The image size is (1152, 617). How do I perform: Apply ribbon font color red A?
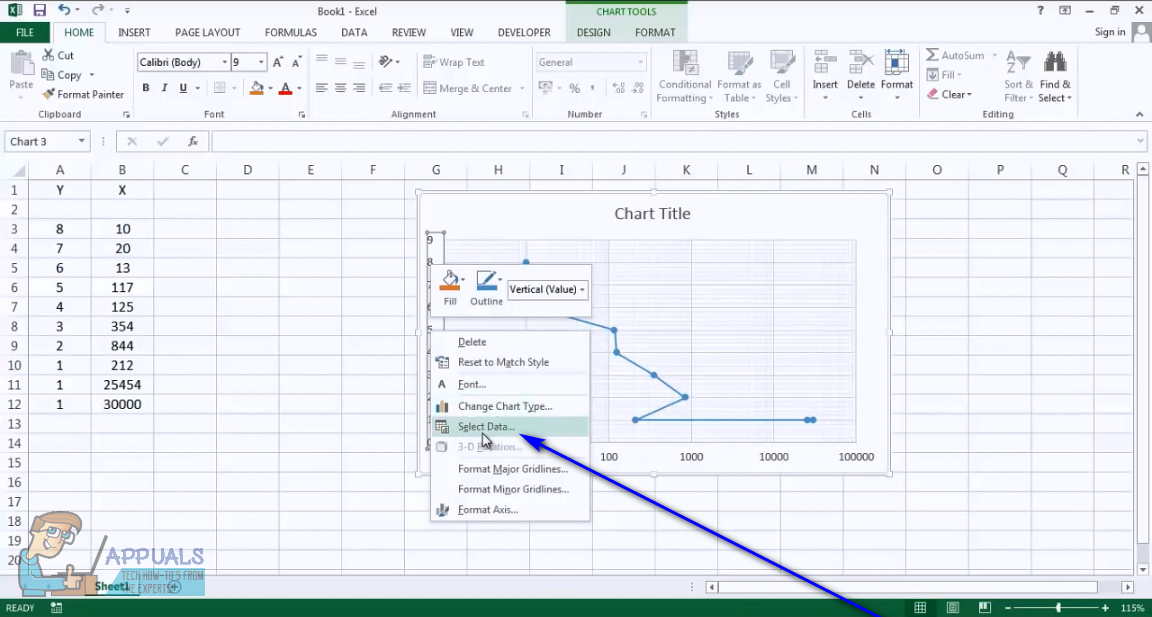(x=284, y=88)
